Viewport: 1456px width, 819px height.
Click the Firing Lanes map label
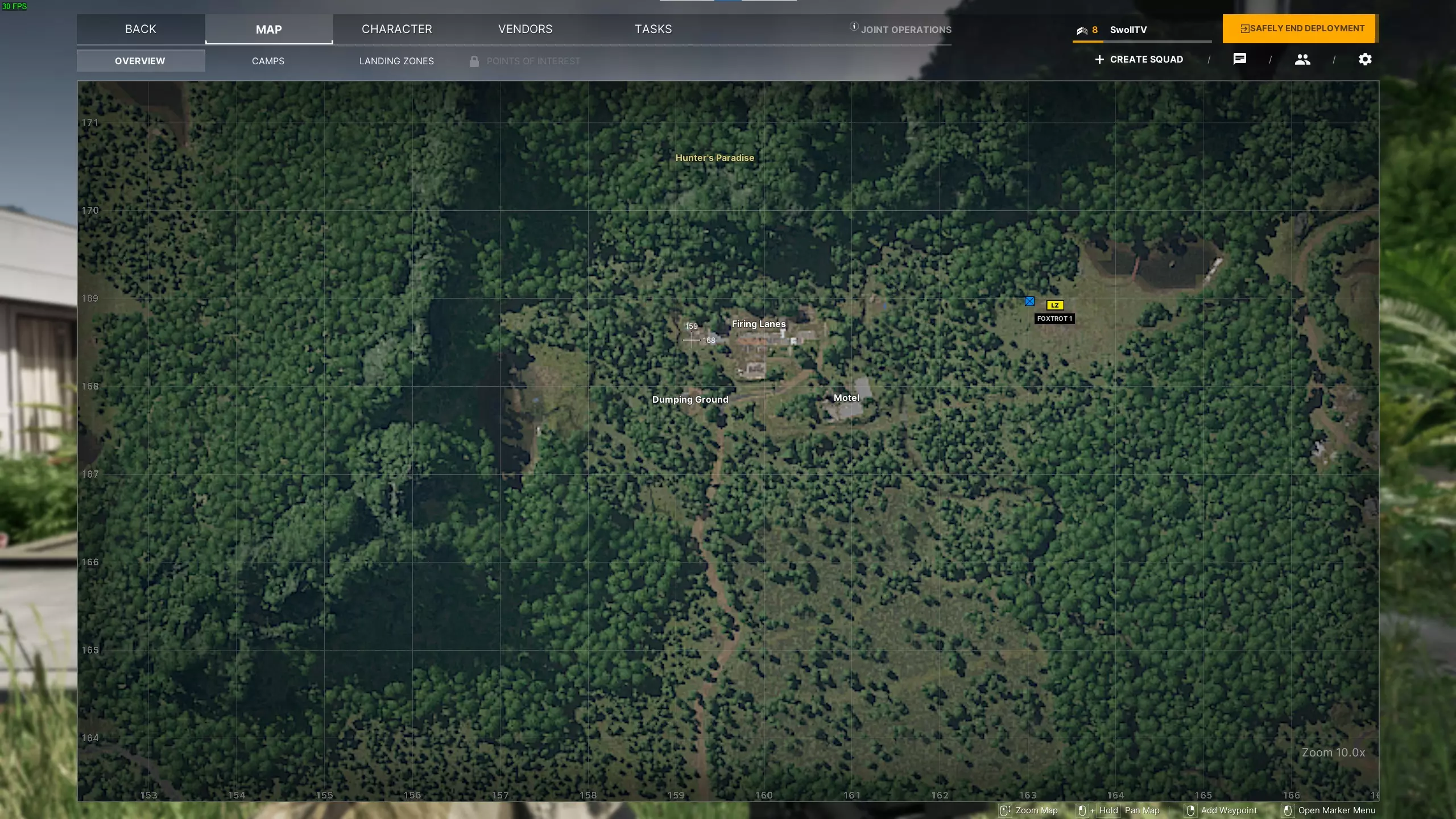tap(758, 324)
